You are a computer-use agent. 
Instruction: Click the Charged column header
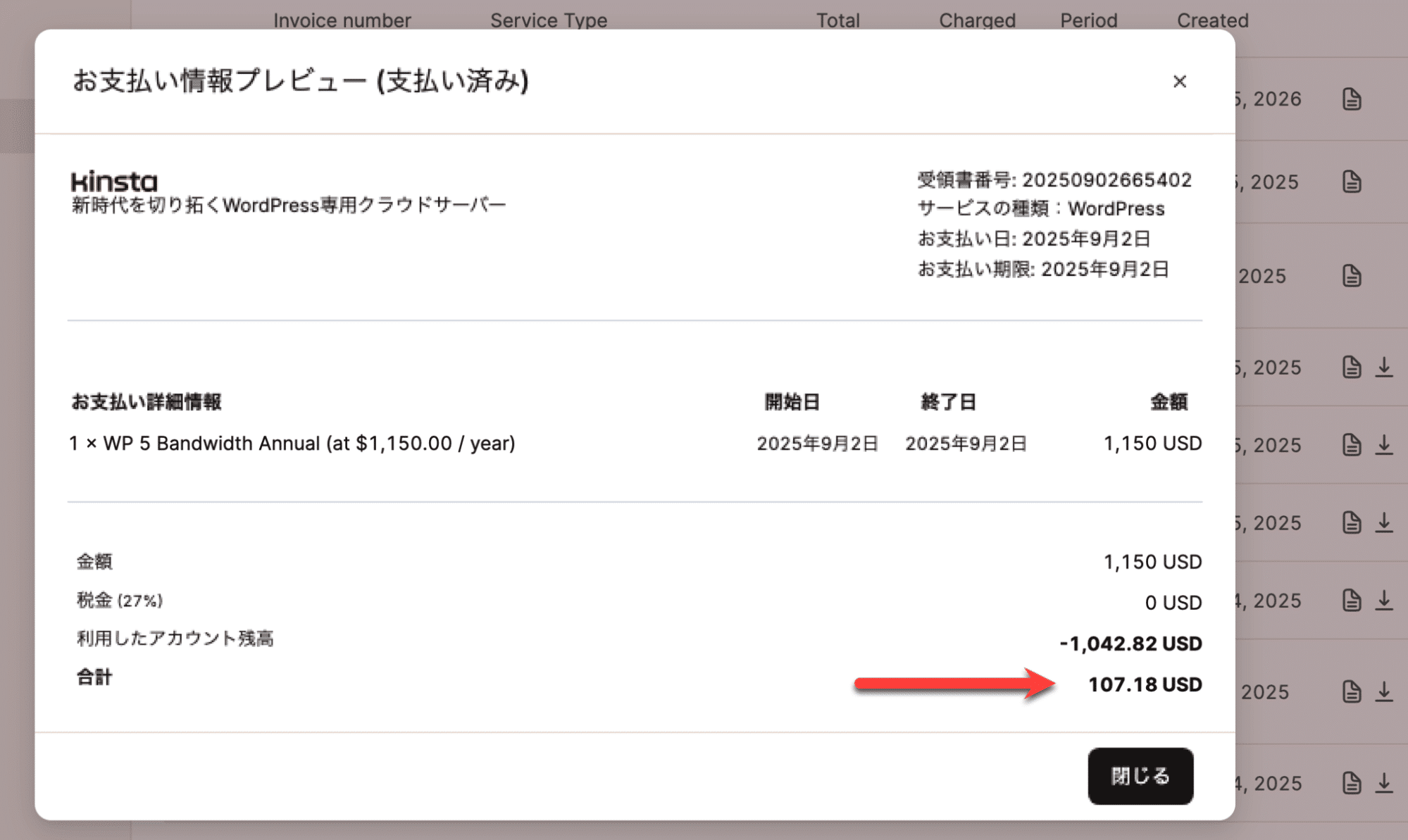click(x=977, y=20)
